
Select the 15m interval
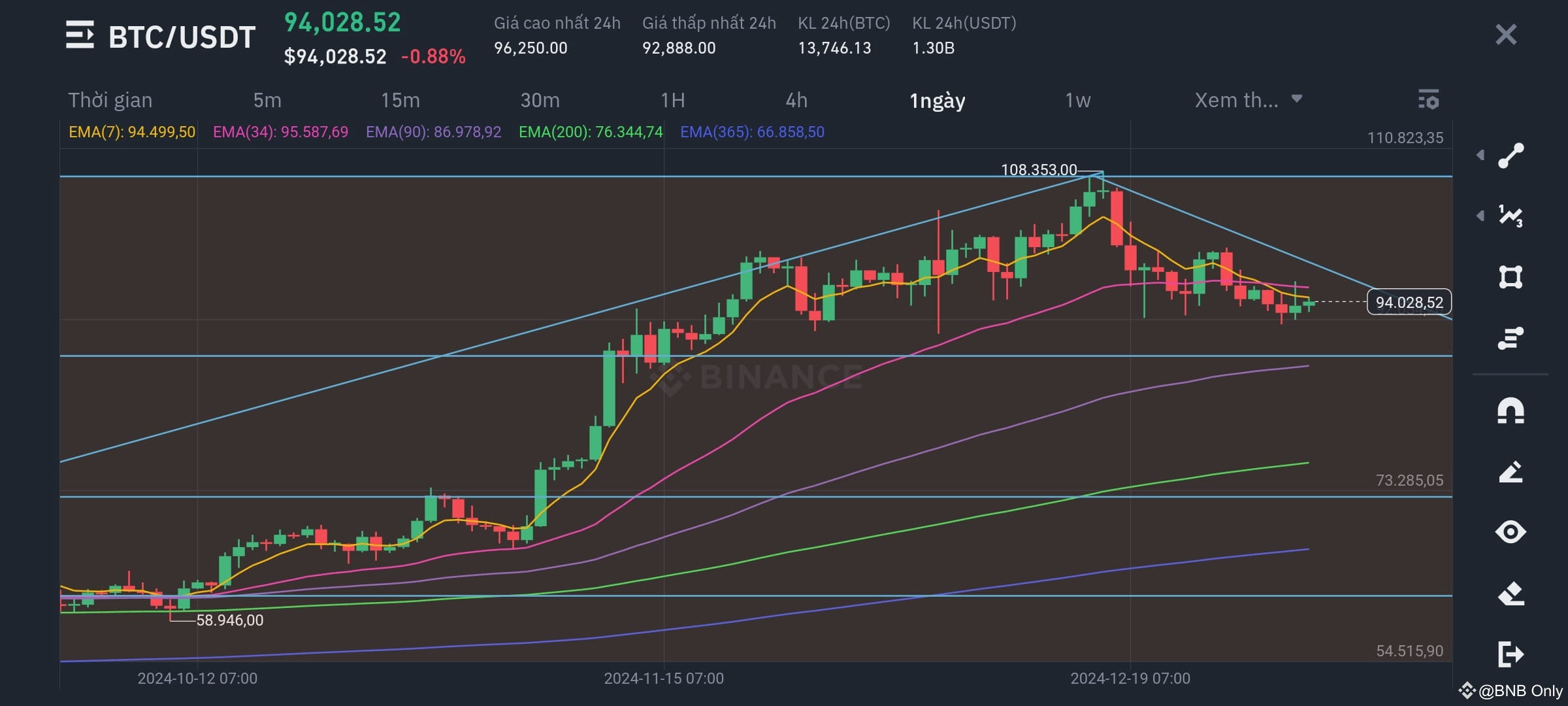(400, 101)
